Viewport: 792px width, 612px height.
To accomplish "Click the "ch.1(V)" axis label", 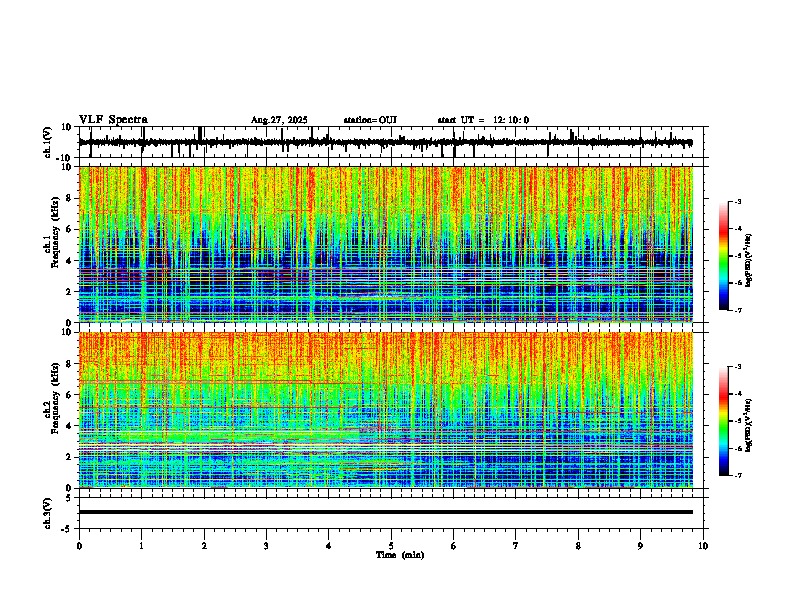I will (x=48, y=142).
